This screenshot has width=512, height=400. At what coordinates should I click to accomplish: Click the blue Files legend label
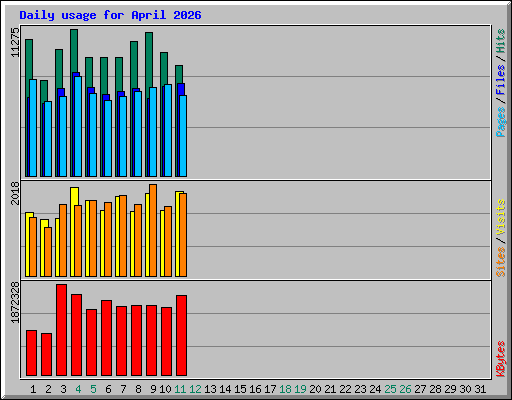(x=501, y=79)
